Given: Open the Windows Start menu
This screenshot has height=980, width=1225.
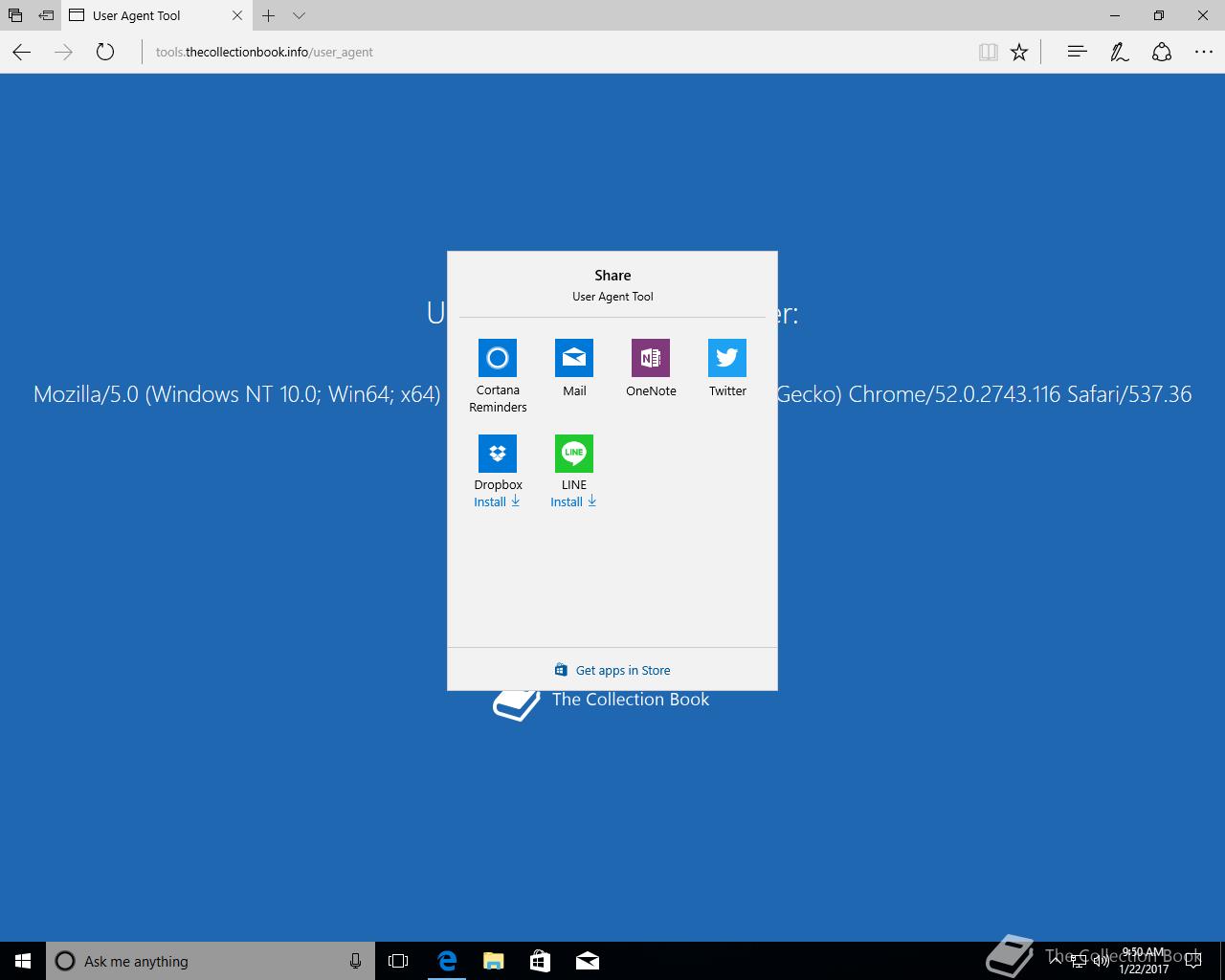Looking at the screenshot, I should tap(23, 961).
